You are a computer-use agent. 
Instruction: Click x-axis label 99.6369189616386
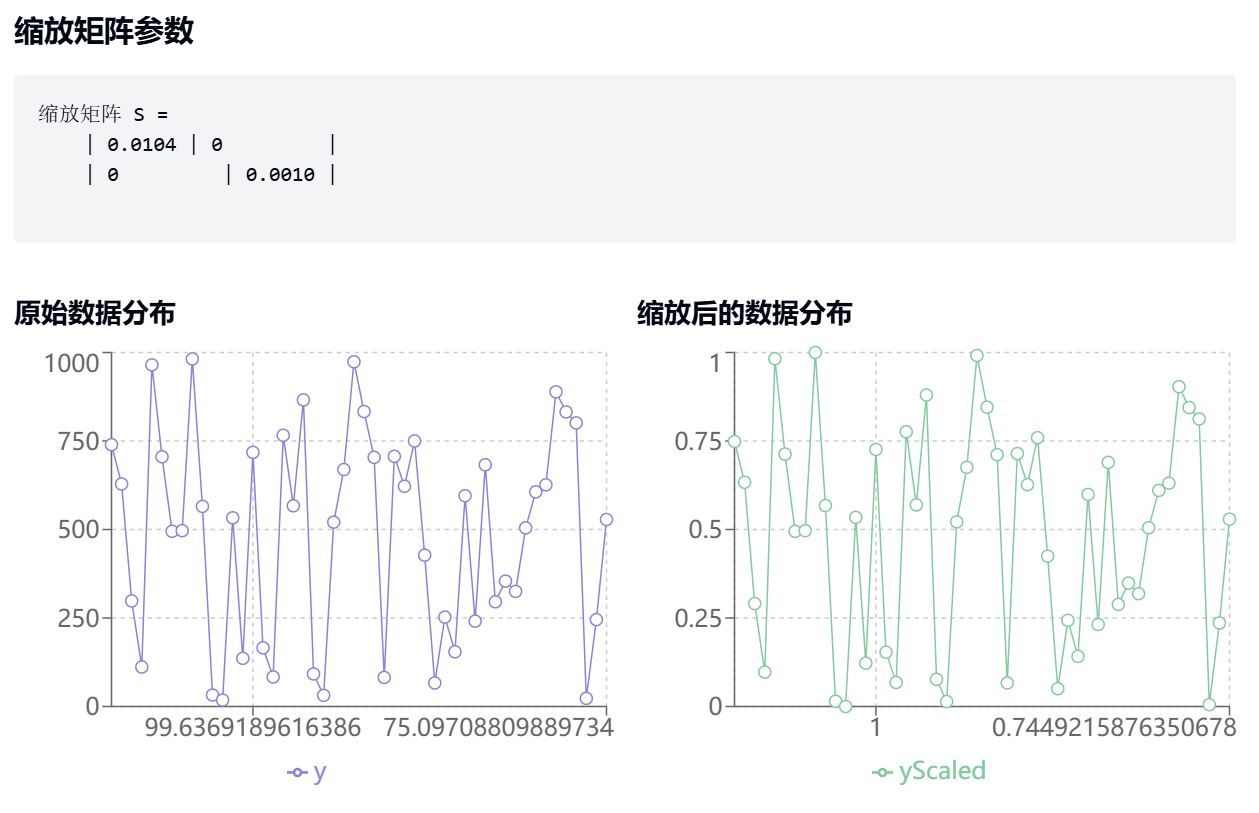[x=253, y=727]
